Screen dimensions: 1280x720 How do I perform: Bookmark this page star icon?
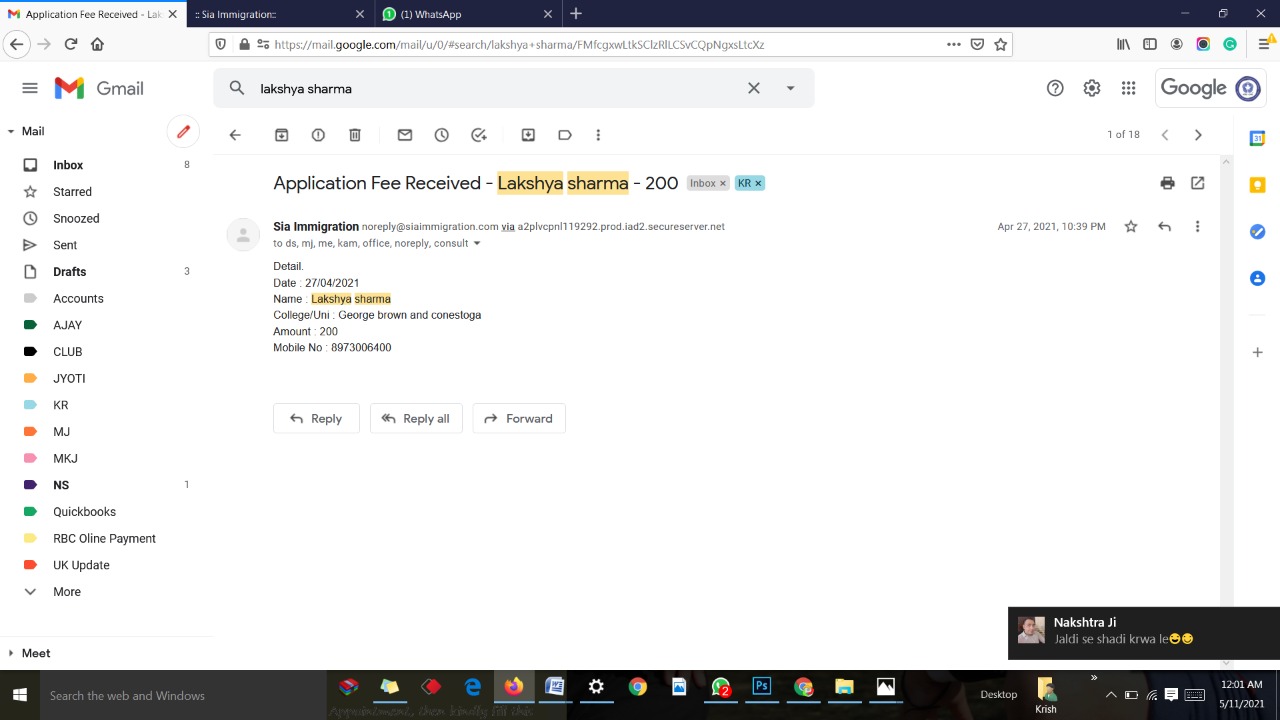point(1000,44)
